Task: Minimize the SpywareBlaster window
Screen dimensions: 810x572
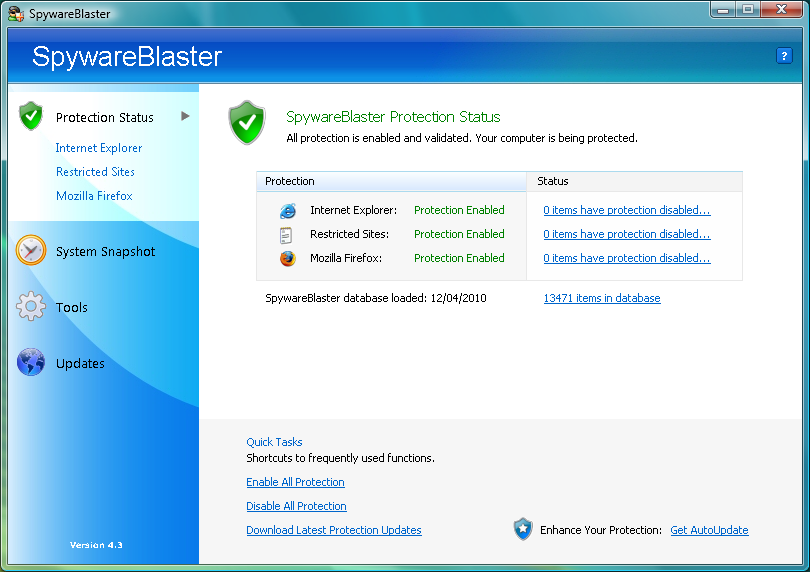Action: pos(723,10)
